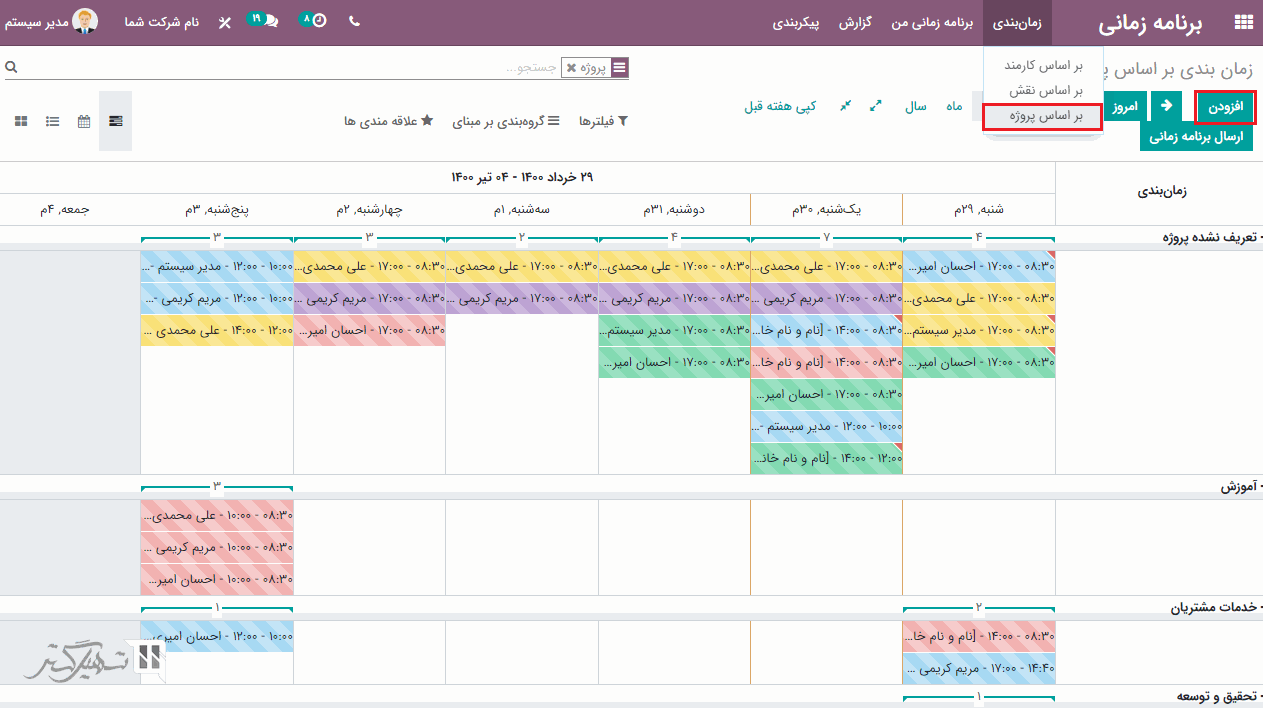
Task: Open the فیلترها filters dropdown
Action: click(602, 121)
